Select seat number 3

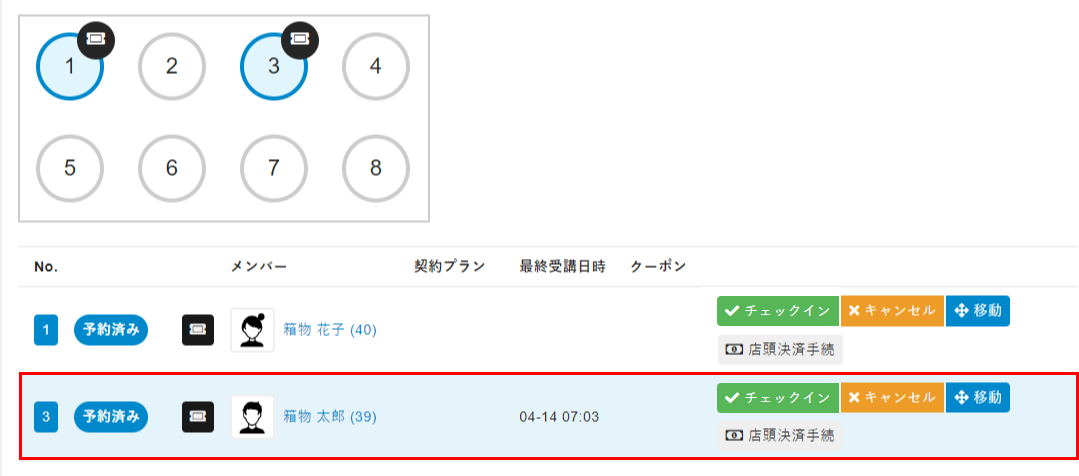pos(273,68)
